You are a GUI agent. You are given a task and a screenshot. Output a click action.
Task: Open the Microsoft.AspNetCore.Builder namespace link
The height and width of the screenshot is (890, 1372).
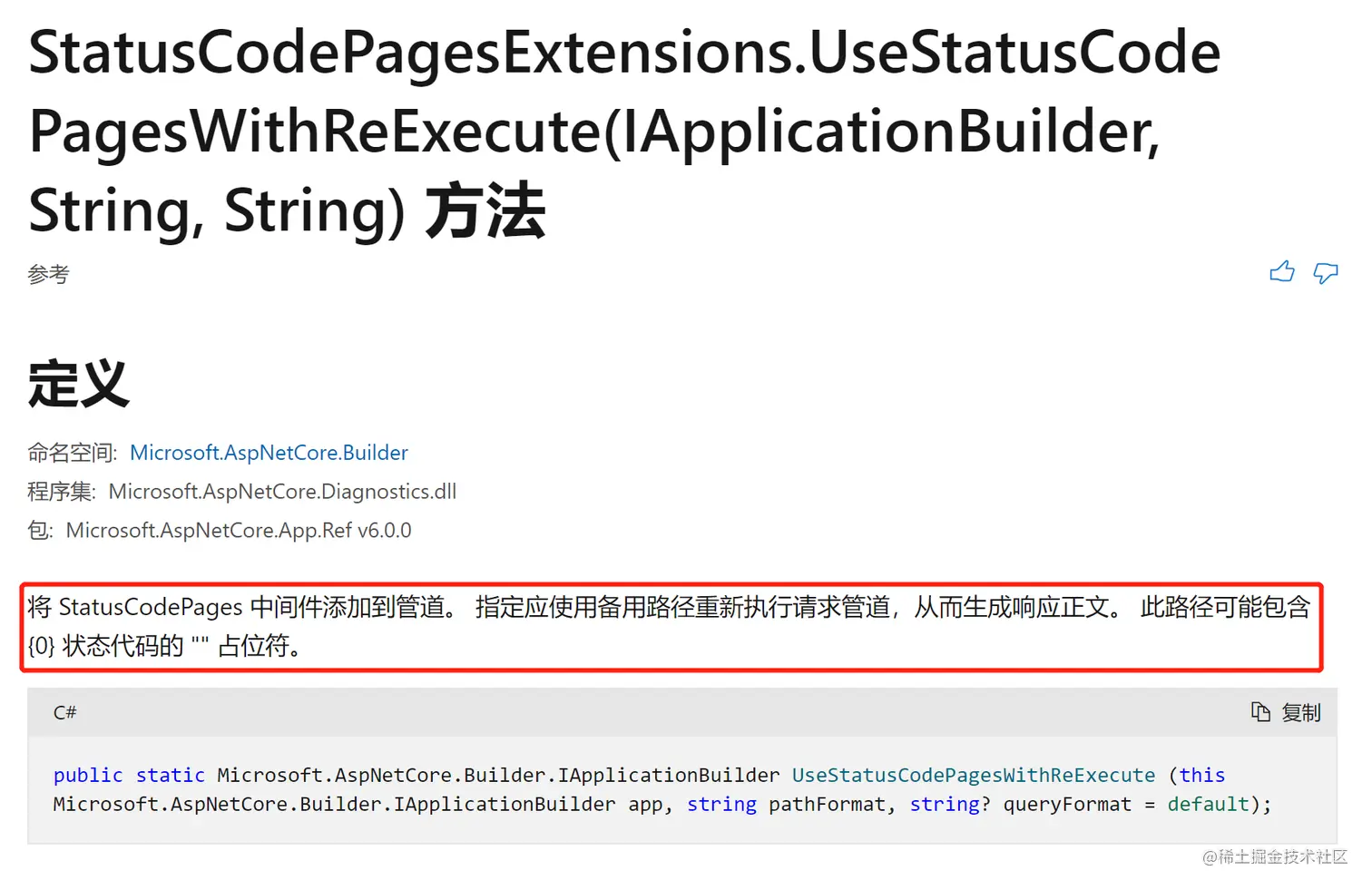tap(269, 453)
